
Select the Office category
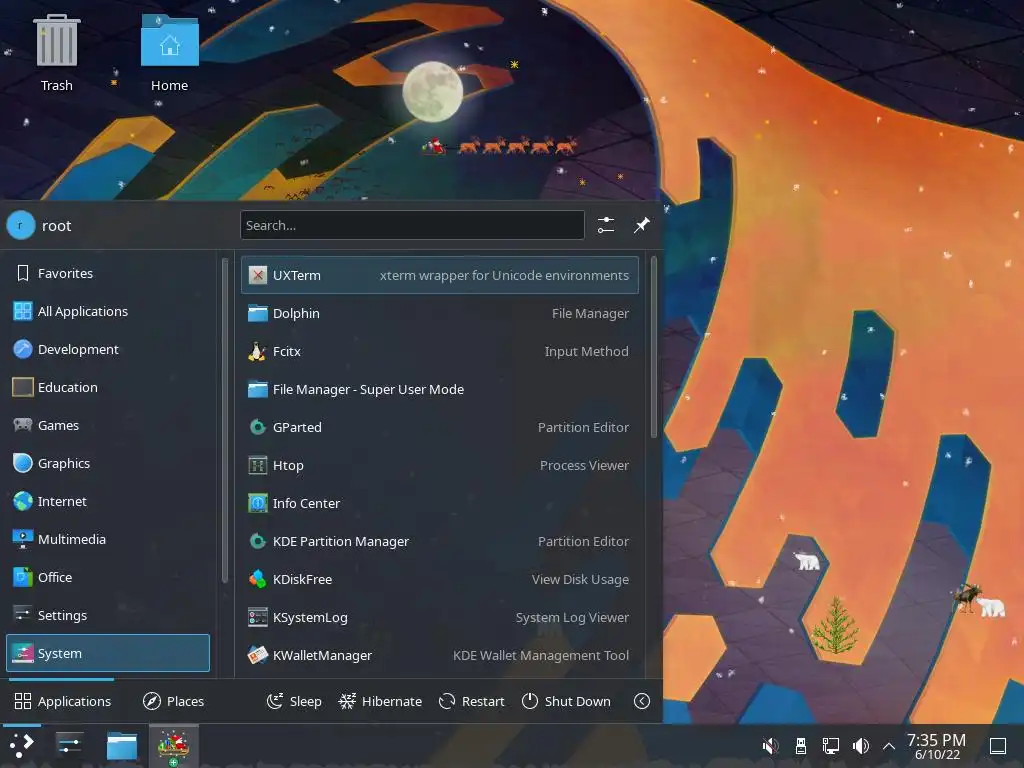tap(108, 577)
